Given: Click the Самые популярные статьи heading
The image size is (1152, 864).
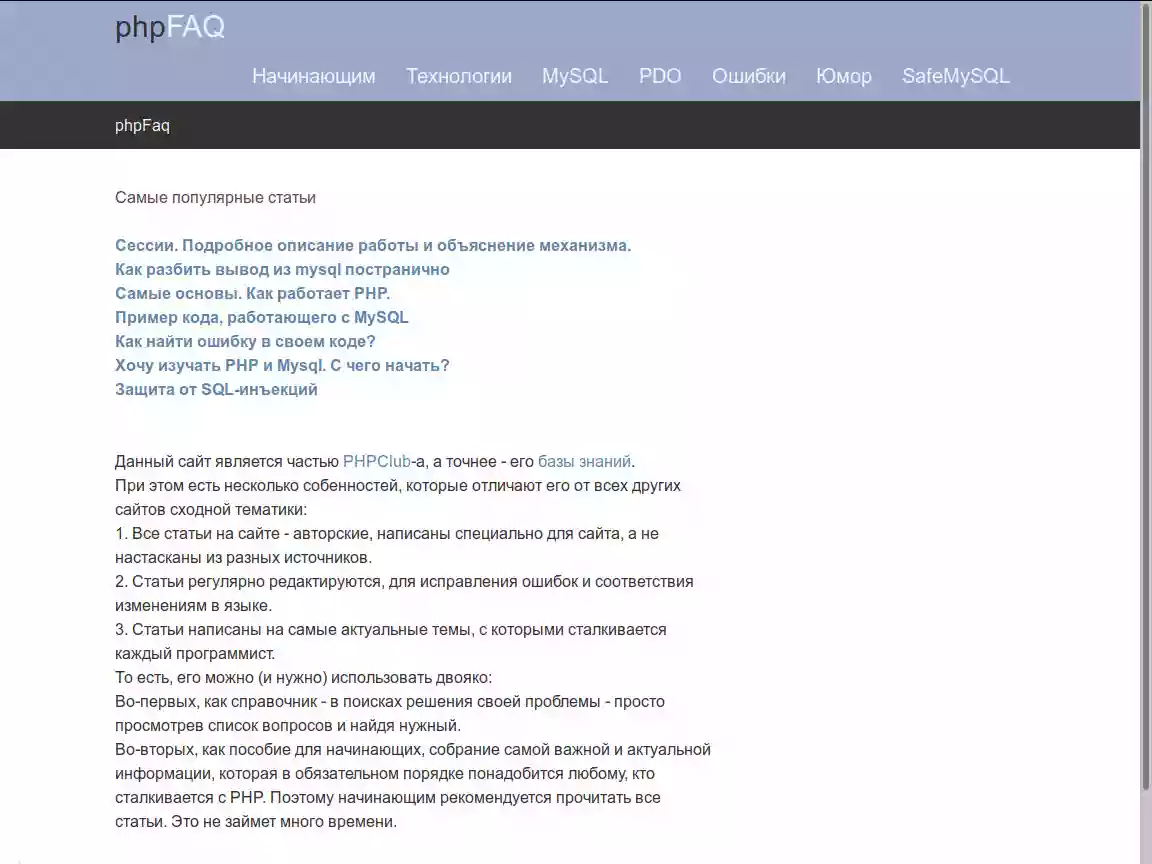Looking at the screenshot, I should pos(215,198).
